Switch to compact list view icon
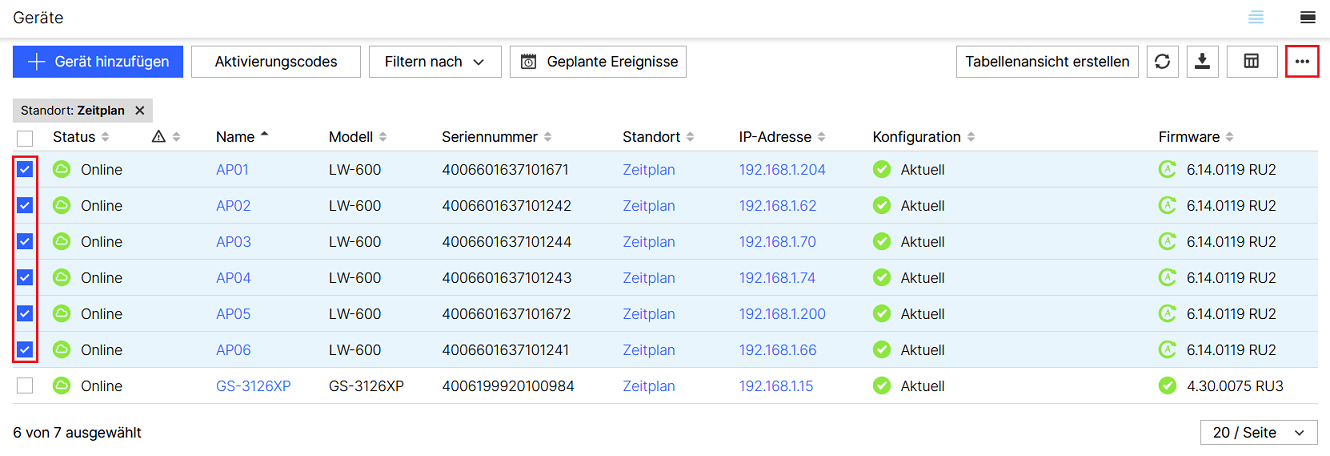 pos(1256,17)
